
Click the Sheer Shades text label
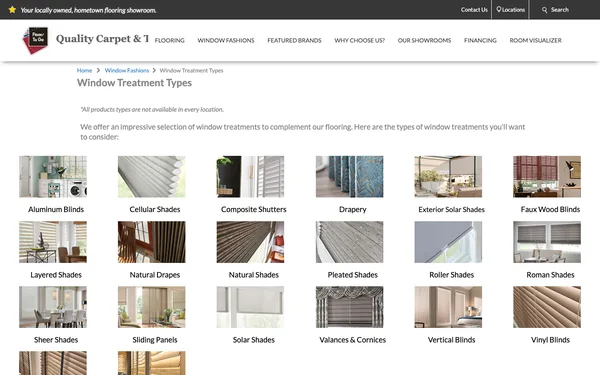click(56, 340)
